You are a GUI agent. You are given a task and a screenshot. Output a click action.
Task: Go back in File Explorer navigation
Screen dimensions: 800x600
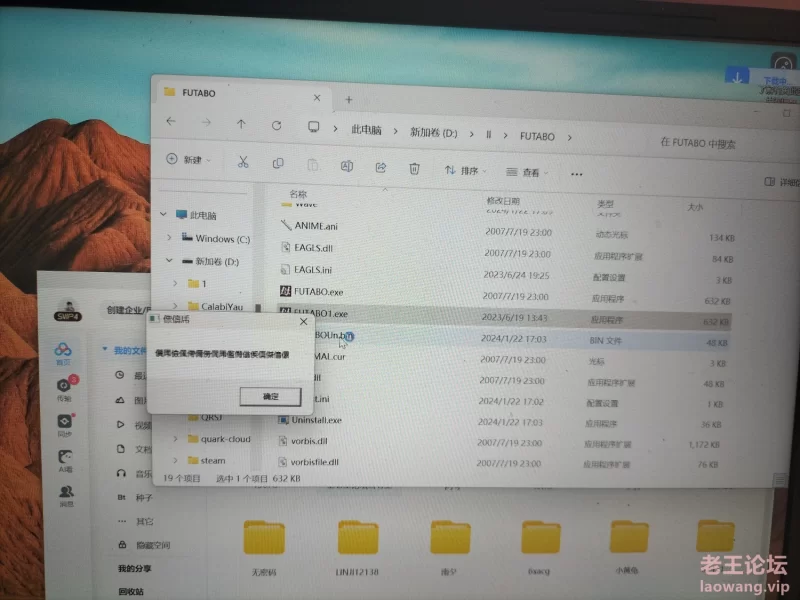point(171,121)
